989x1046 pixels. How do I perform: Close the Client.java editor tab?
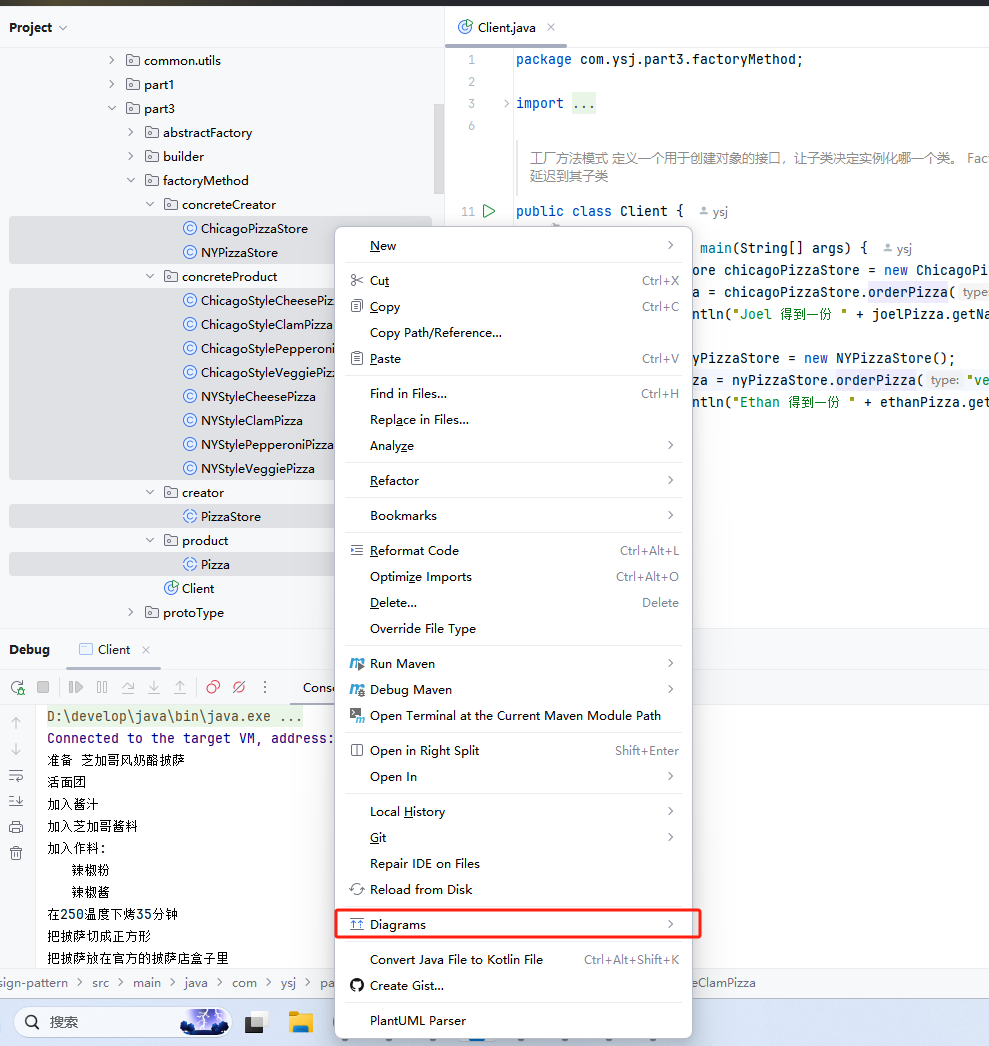coord(551,28)
